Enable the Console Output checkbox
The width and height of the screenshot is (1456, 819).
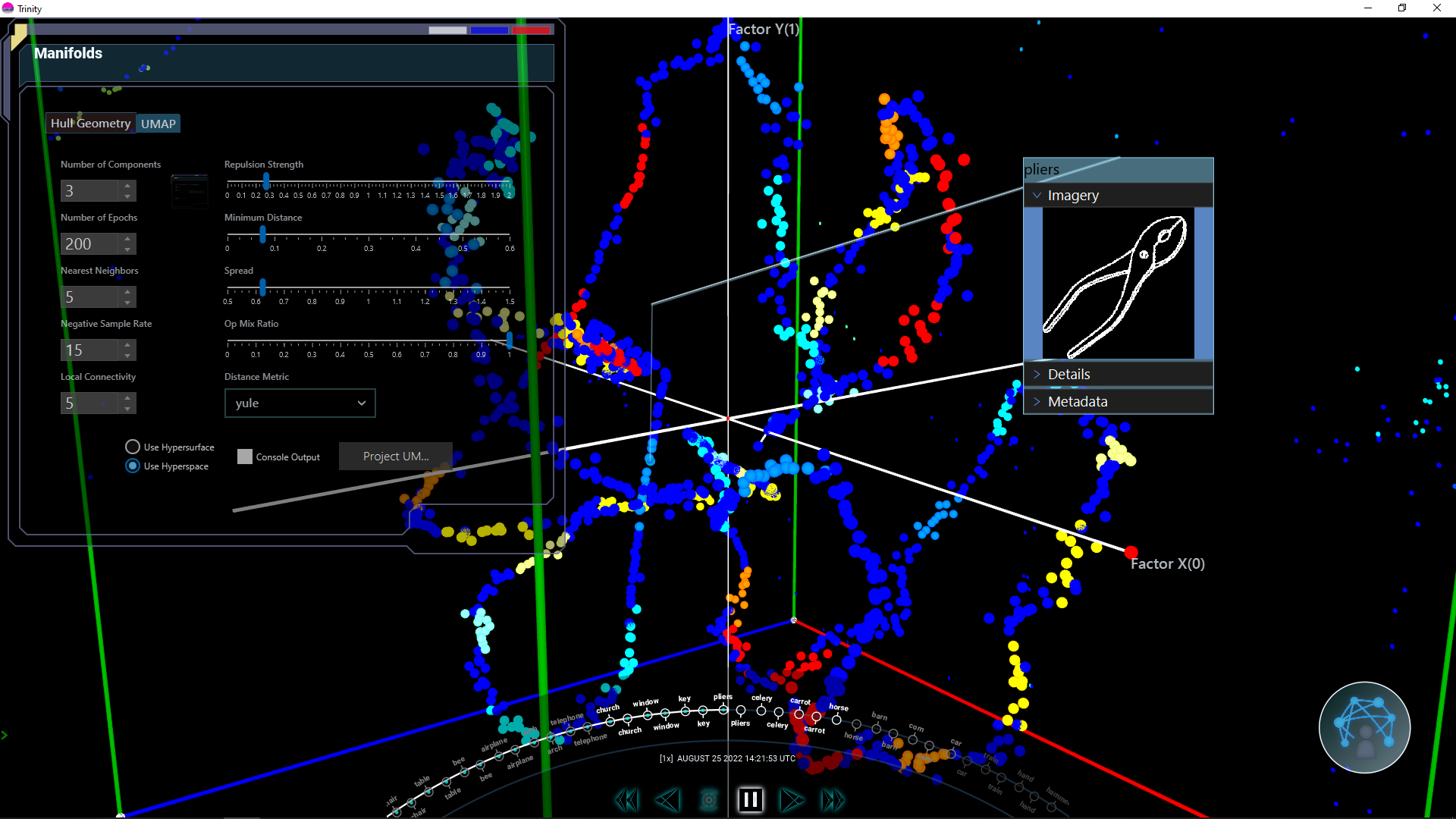(245, 457)
